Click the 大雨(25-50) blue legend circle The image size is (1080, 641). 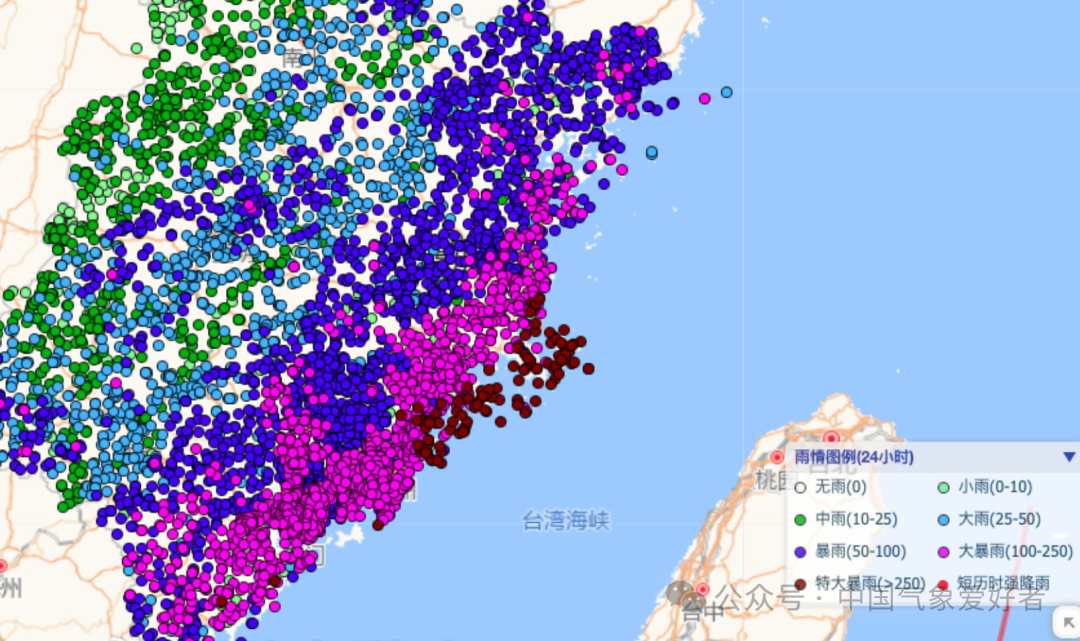942,519
